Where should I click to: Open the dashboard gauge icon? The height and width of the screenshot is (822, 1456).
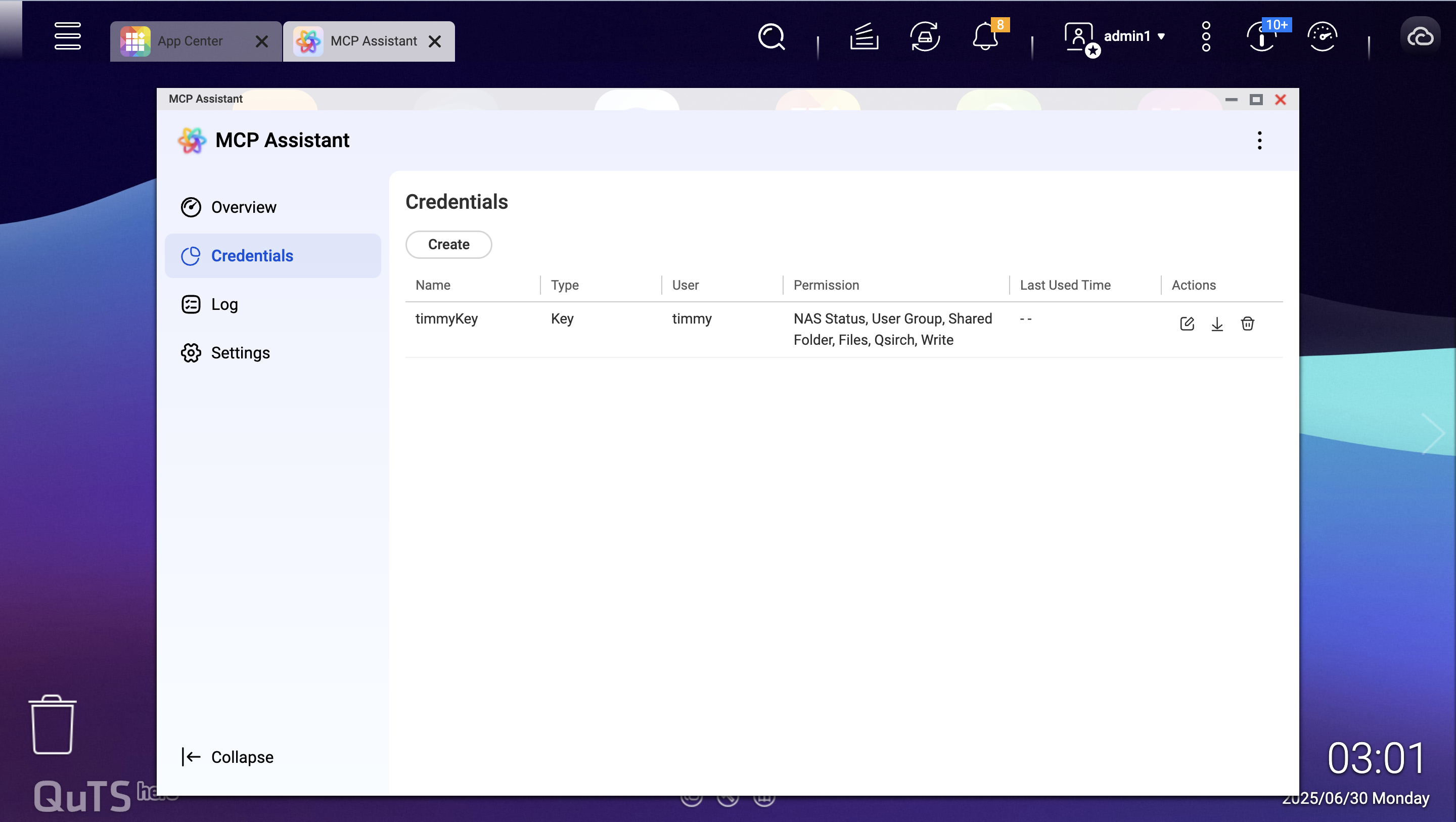[x=1322, y=37]
